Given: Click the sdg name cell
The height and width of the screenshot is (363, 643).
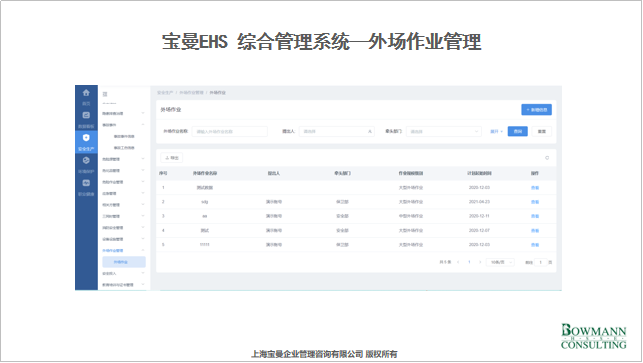Looking at the screenshot, I should [205, 202].
